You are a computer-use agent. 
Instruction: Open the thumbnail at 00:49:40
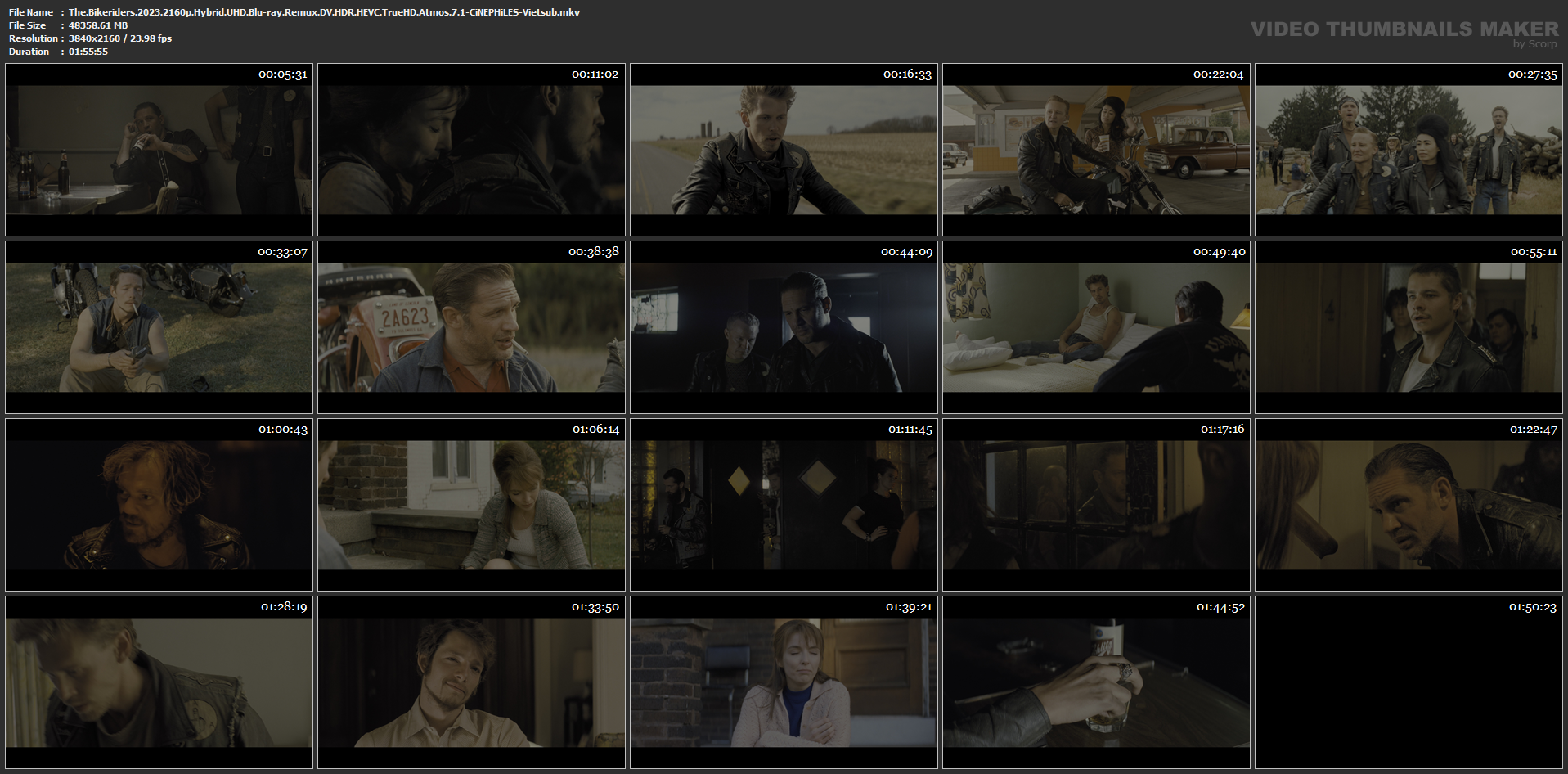(x=1096, y=327)
